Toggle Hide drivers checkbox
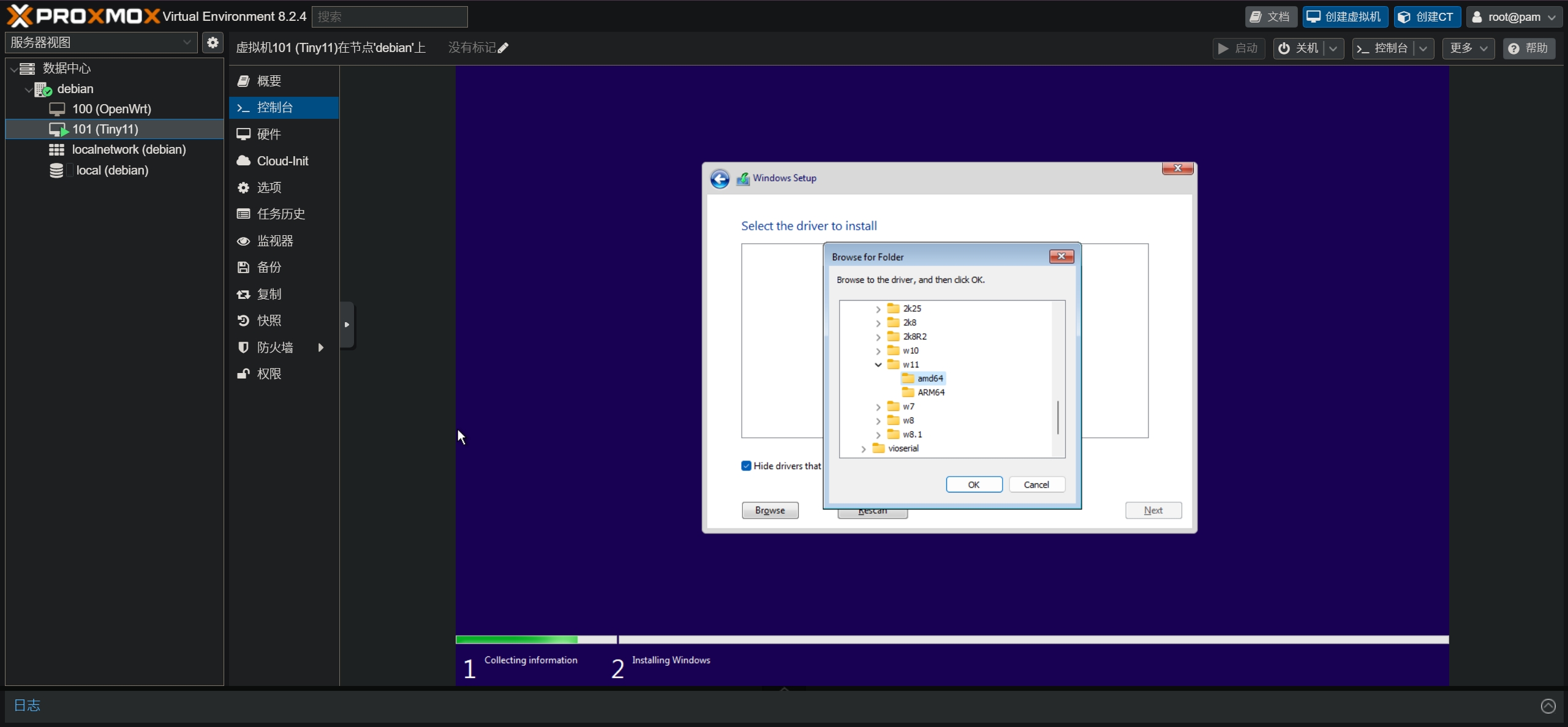The image size is (1568, 727). (x=746, y=466)
